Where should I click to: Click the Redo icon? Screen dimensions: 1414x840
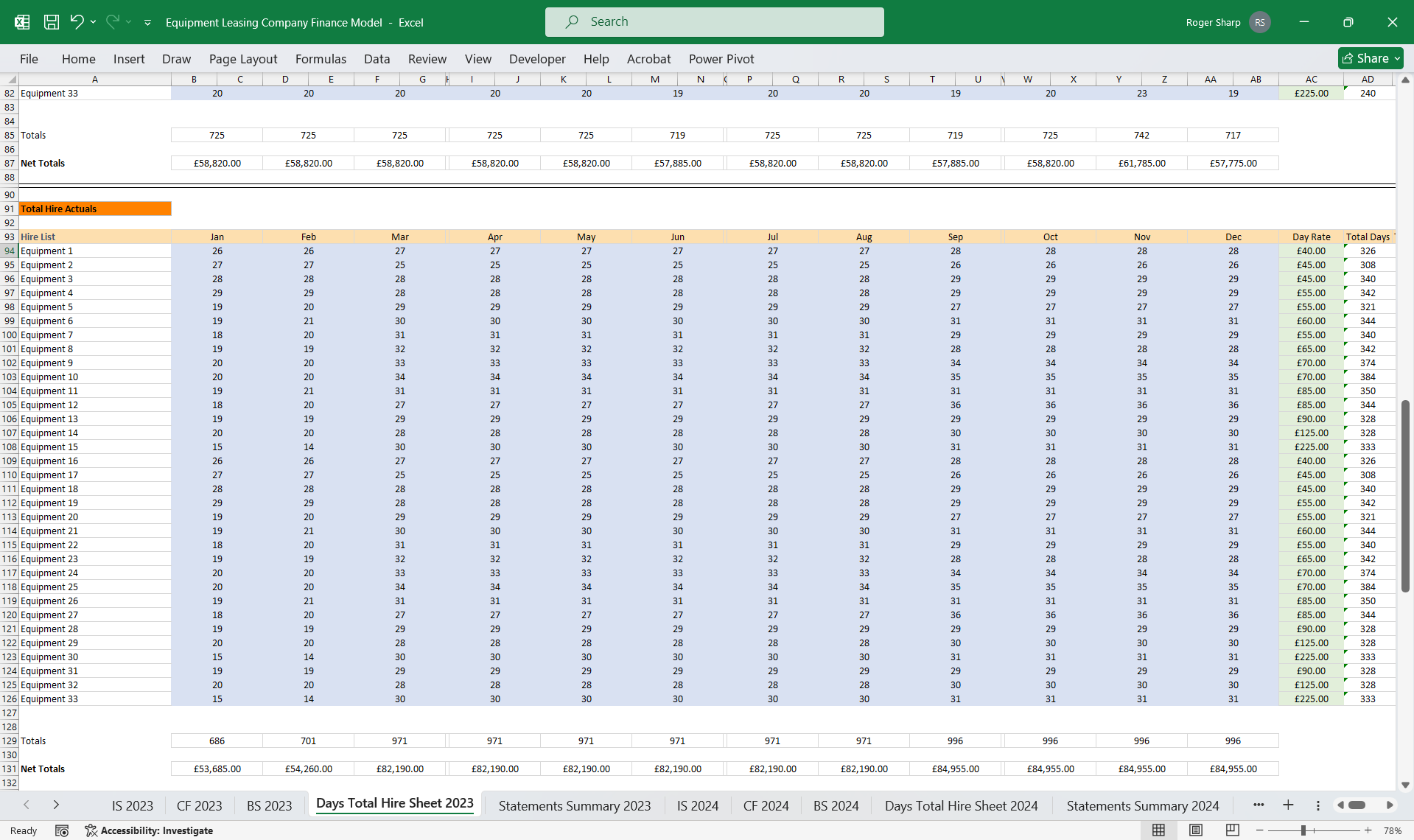tap(113, 22)
